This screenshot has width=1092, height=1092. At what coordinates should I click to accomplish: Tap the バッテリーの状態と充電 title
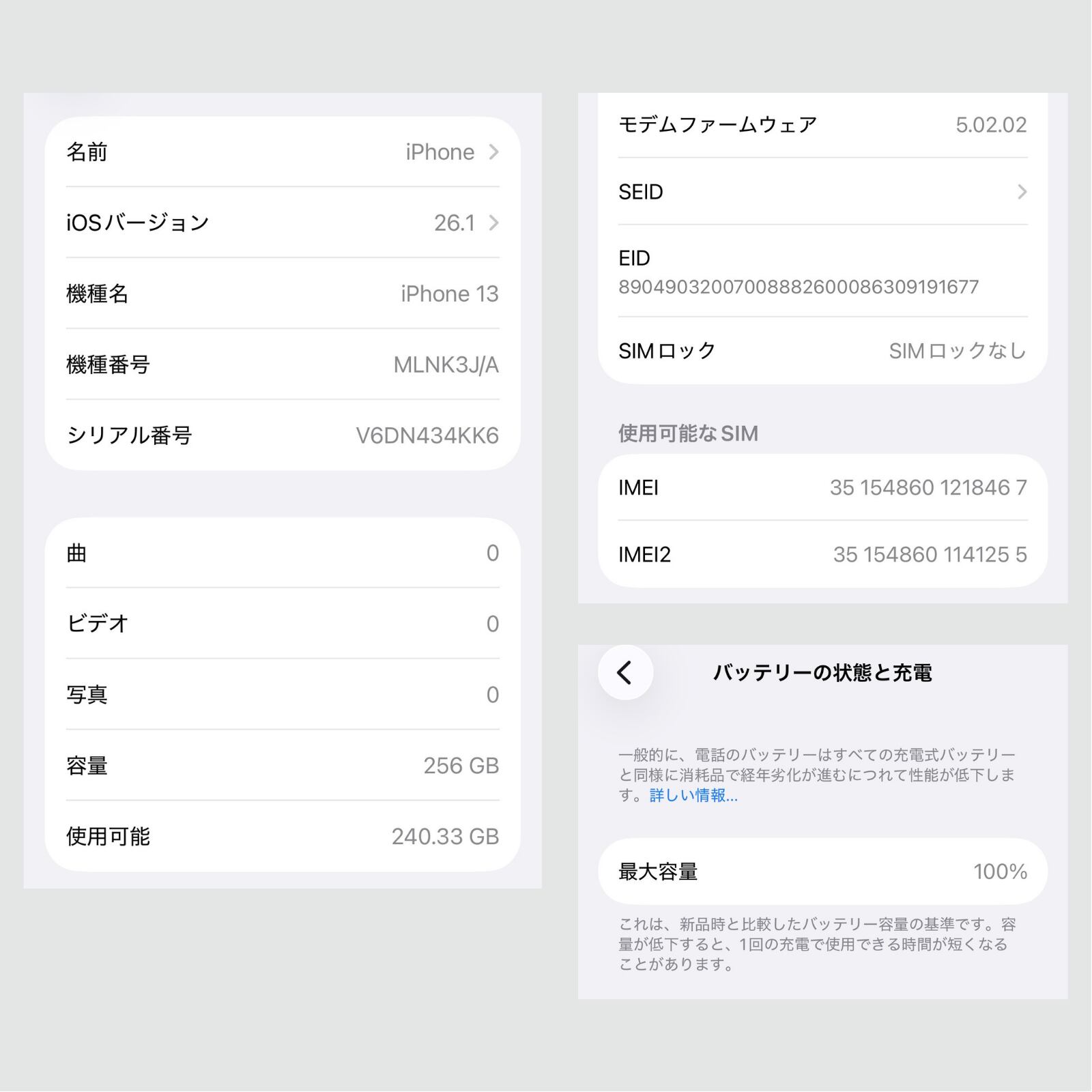(822, 673)
